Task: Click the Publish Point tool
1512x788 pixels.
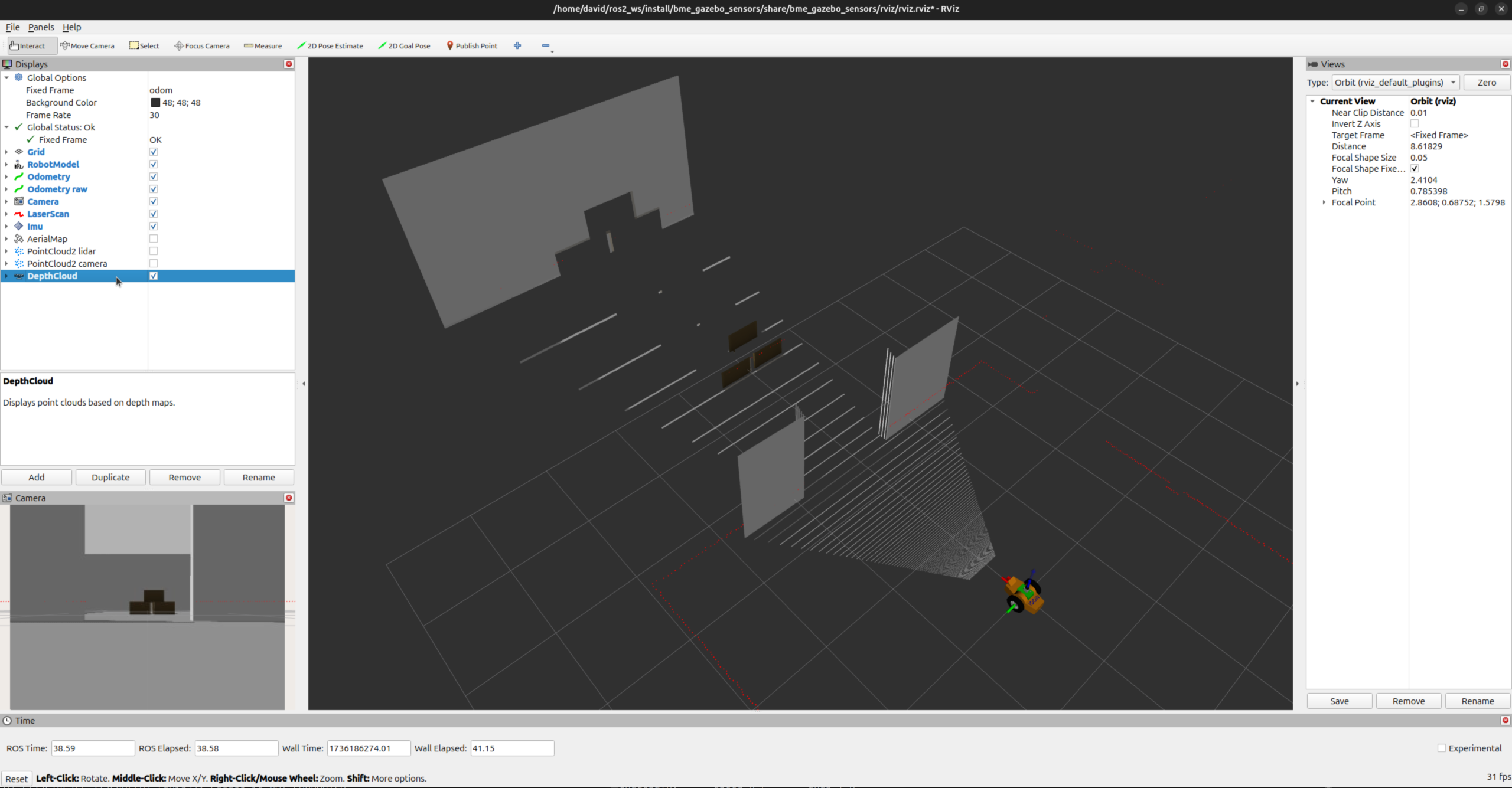Action: tap(471, 45)
